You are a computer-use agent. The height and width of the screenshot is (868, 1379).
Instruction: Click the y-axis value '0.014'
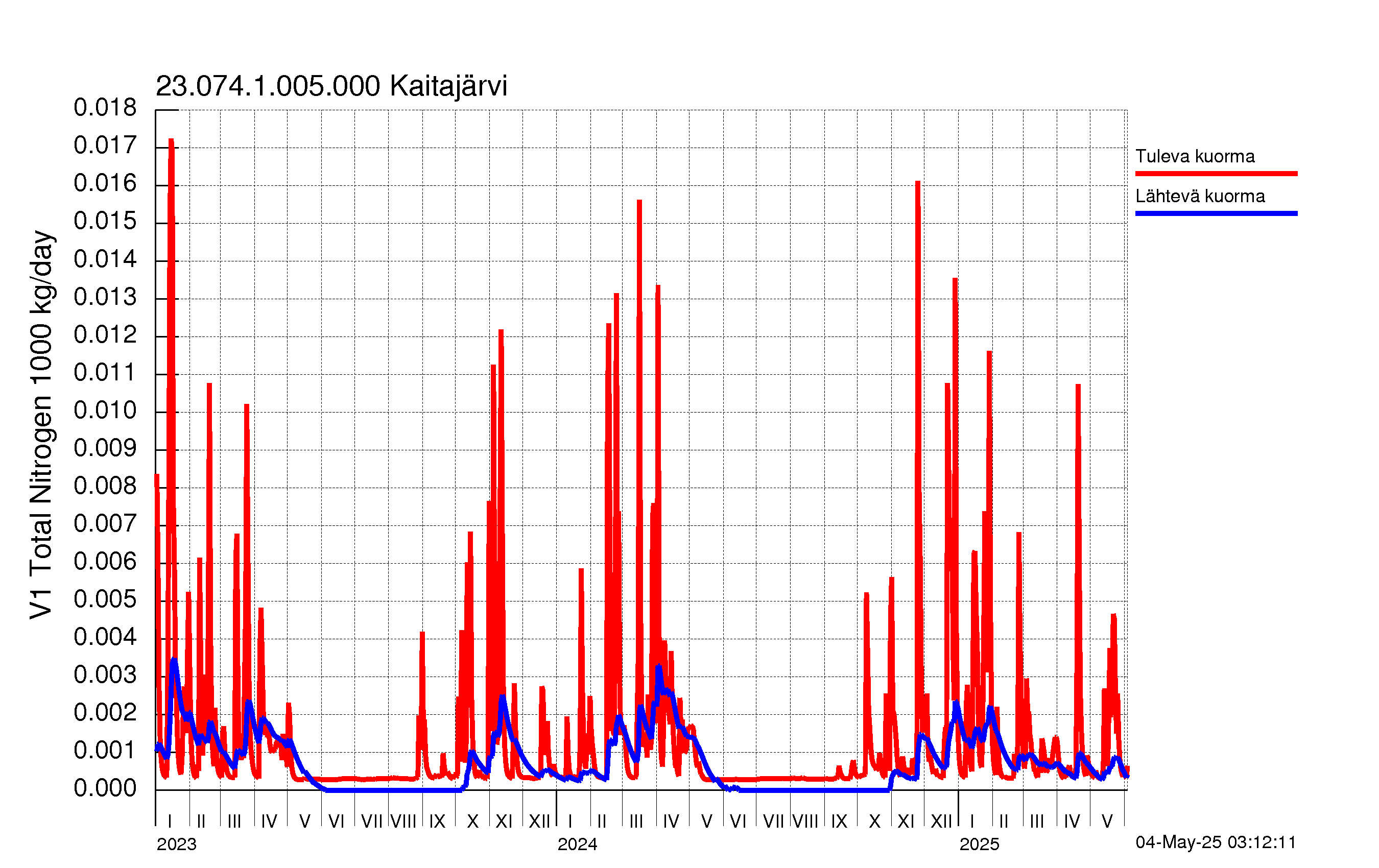(x=105, y=259)
